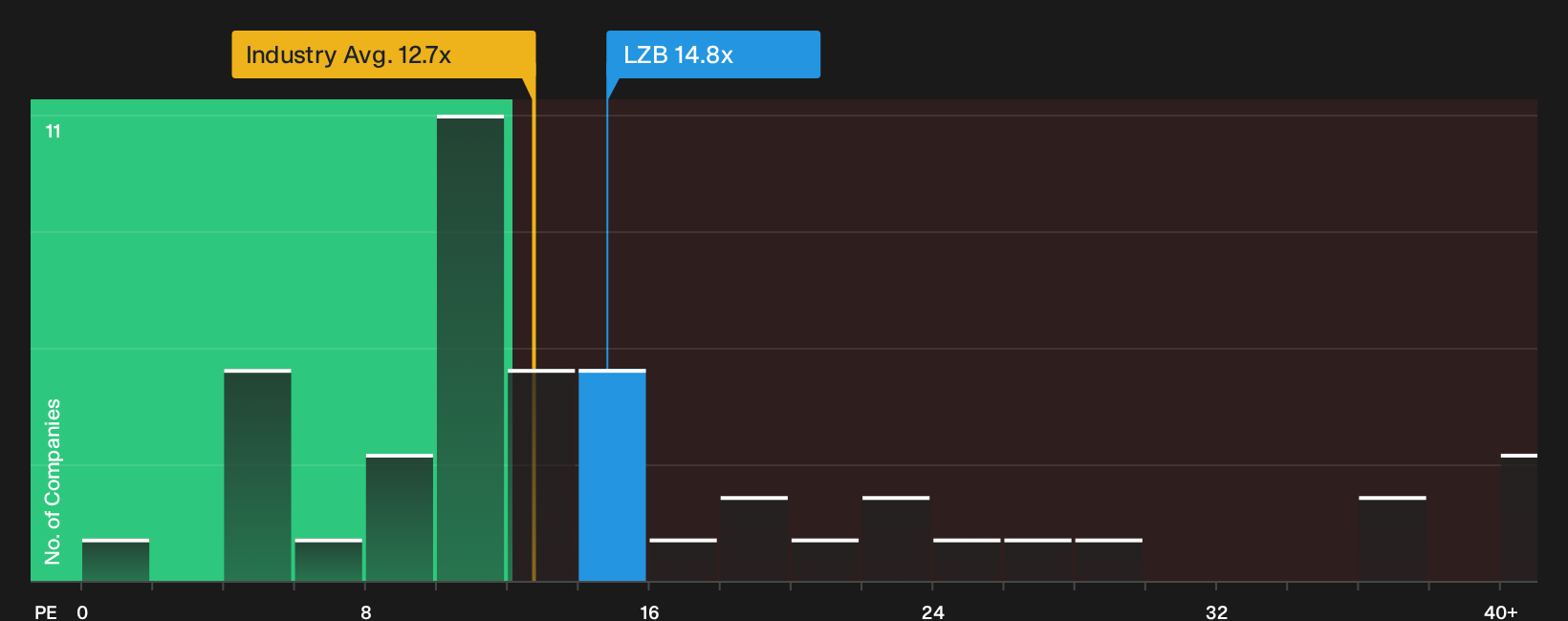Click the 24 tick label on PE axis

(x=933, y=611)
